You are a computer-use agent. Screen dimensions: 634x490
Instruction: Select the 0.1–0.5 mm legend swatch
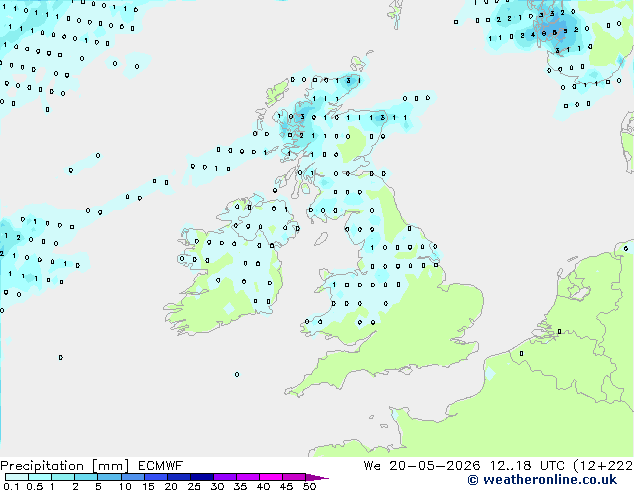pyautogui.click(x=17, y=477)
